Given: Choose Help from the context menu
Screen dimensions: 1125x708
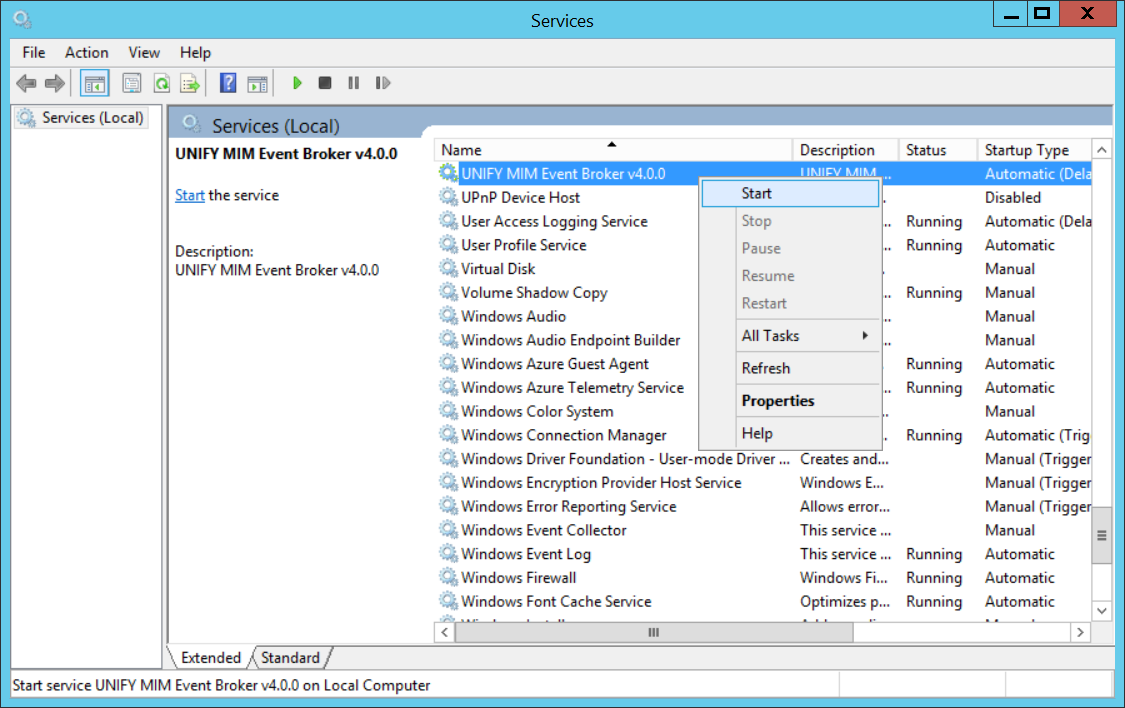Looking at the screenshot, I should point(790,433).
